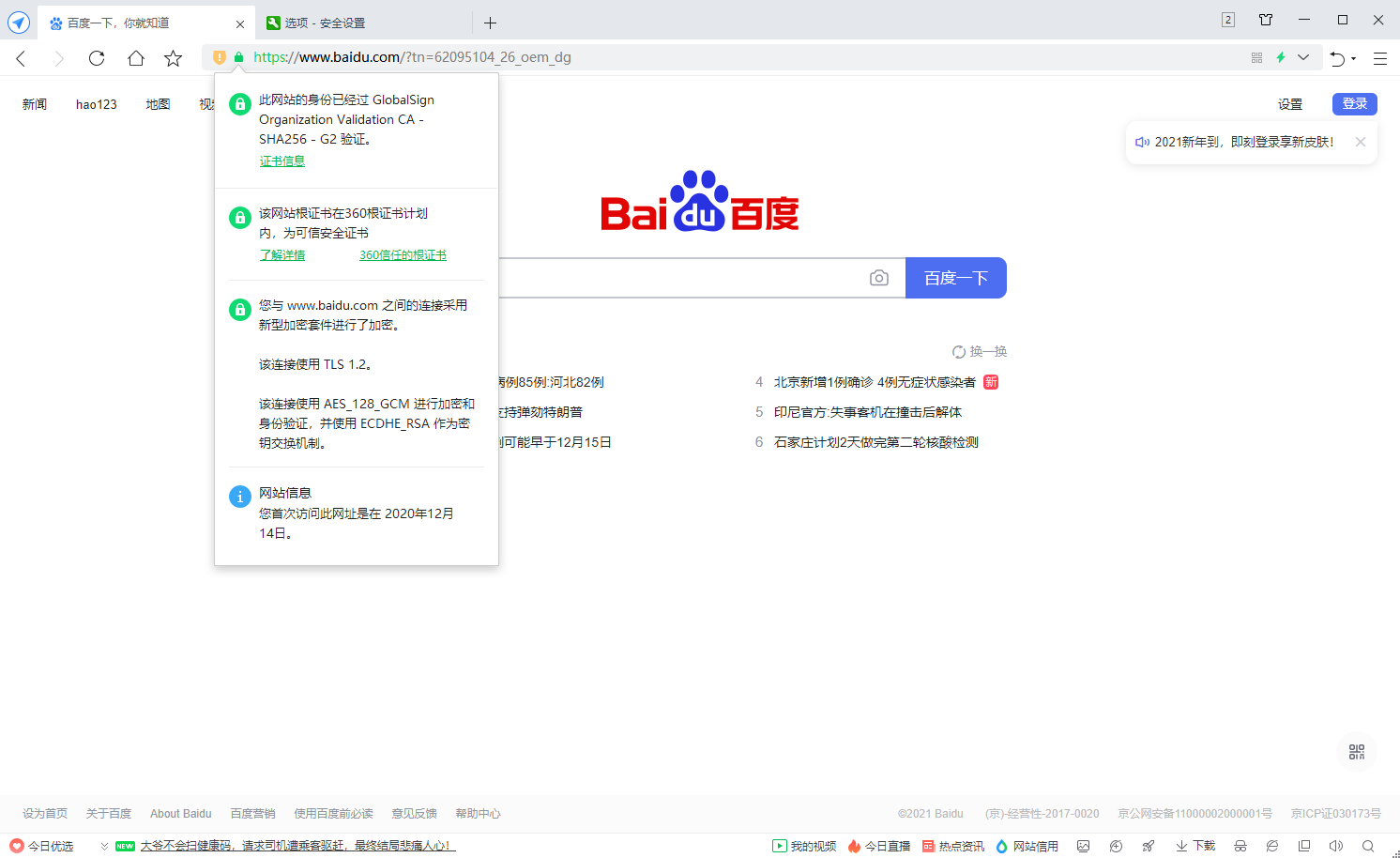Image resolution: width=1400 pixels, height=858 pixels.
Task: Open the status bar news headline link
Action: 298,846
